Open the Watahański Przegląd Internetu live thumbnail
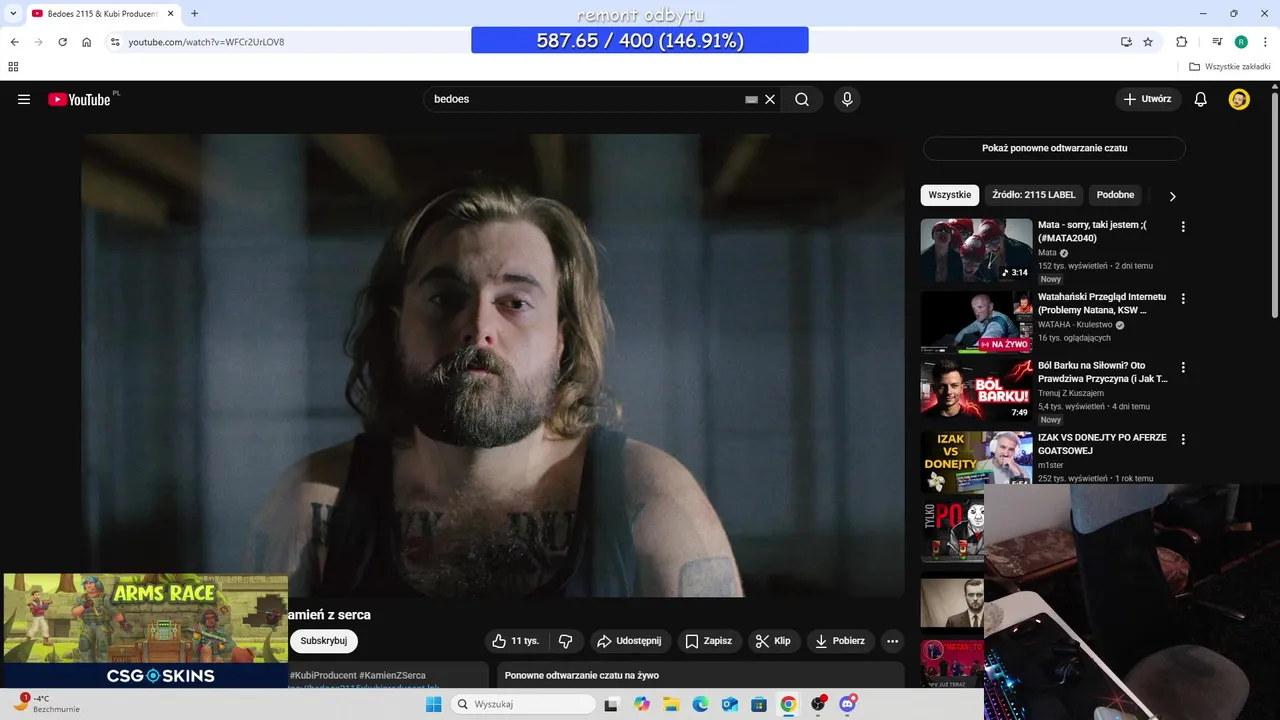This screenshot has width=1280, height=720. click(x=976, y=322)
